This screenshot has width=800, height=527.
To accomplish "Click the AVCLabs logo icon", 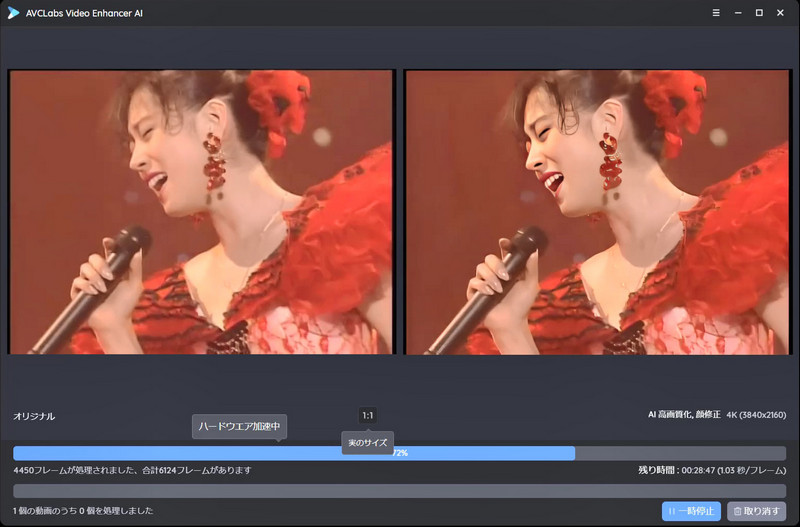I will coord(13,13).
